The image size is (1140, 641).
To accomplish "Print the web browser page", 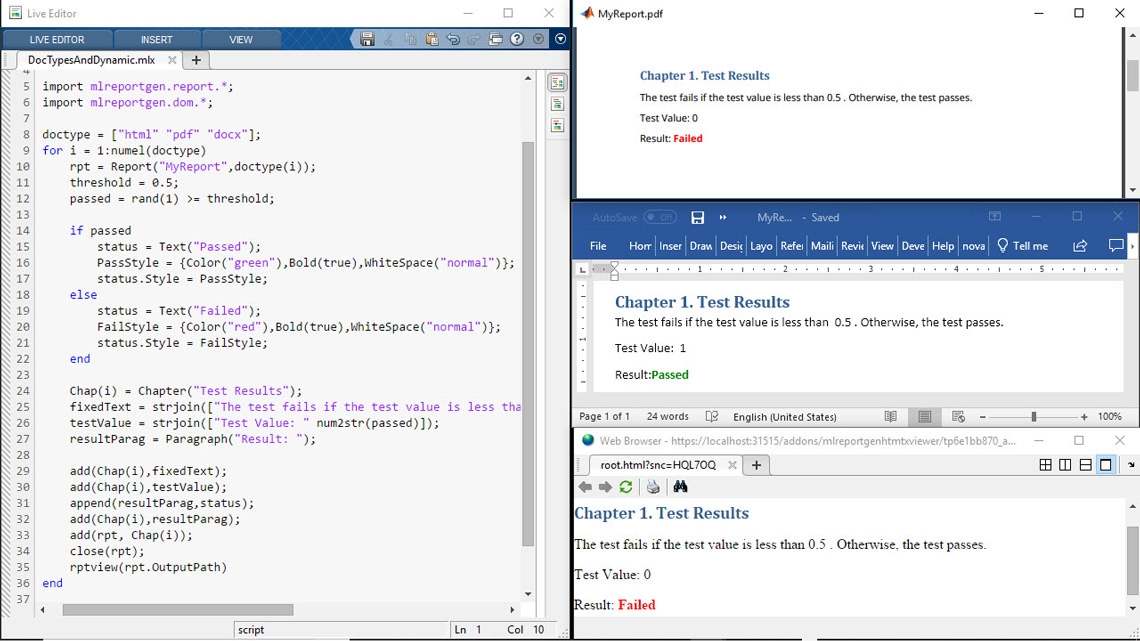I will (x=653, y=487).
